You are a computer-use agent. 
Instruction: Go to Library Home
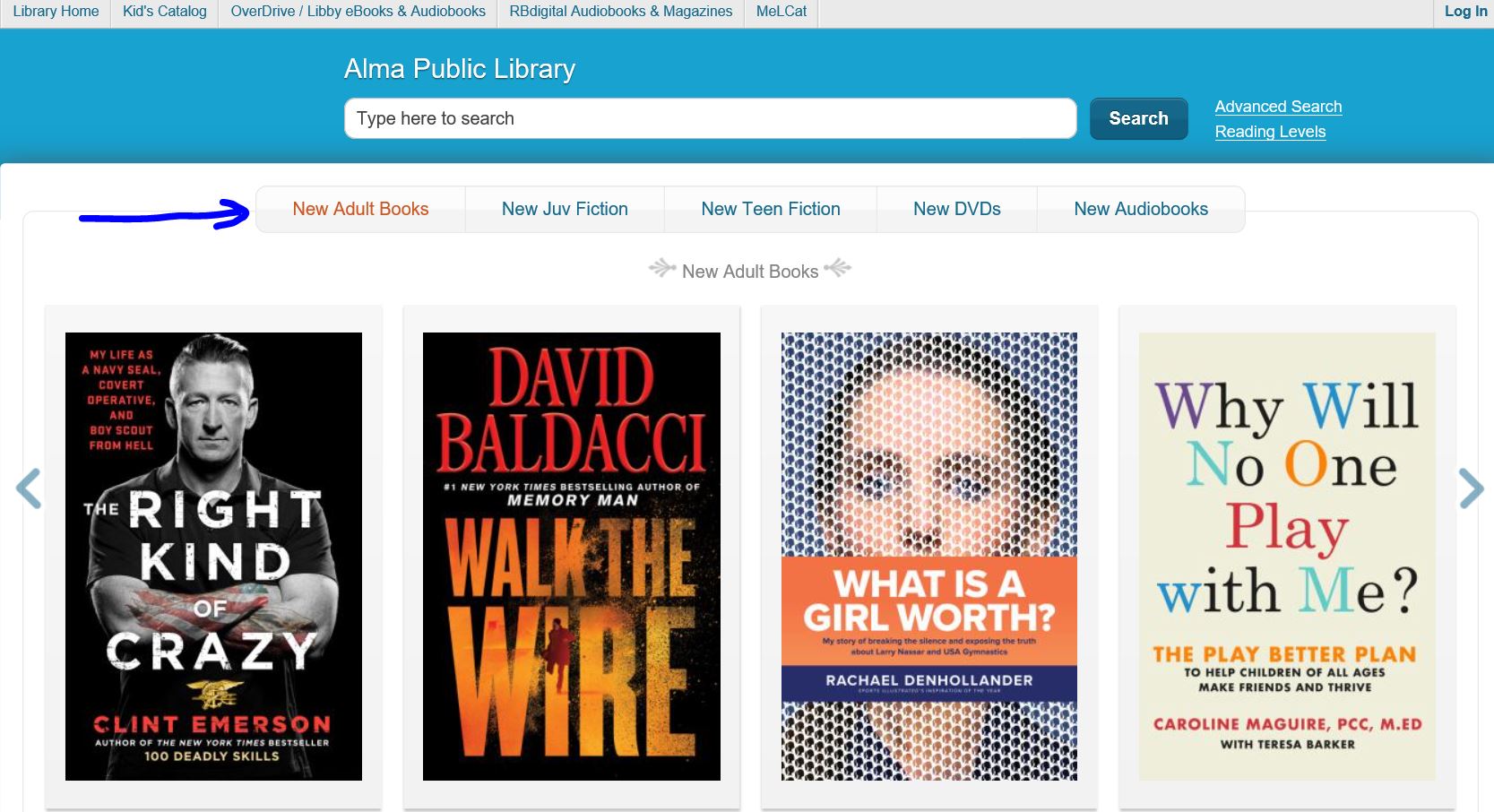pyautogui.click(x=56, y=12)
